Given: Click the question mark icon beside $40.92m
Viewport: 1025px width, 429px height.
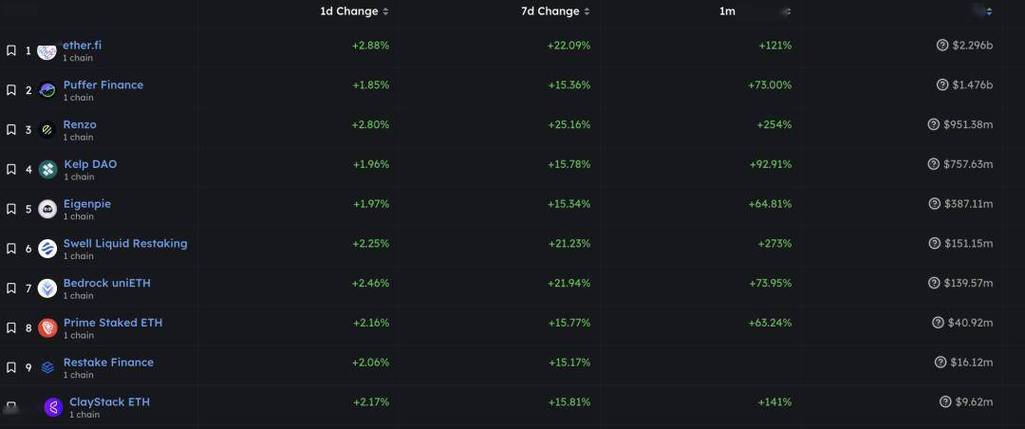Looking at the screenshot, I should click(937, 323).
